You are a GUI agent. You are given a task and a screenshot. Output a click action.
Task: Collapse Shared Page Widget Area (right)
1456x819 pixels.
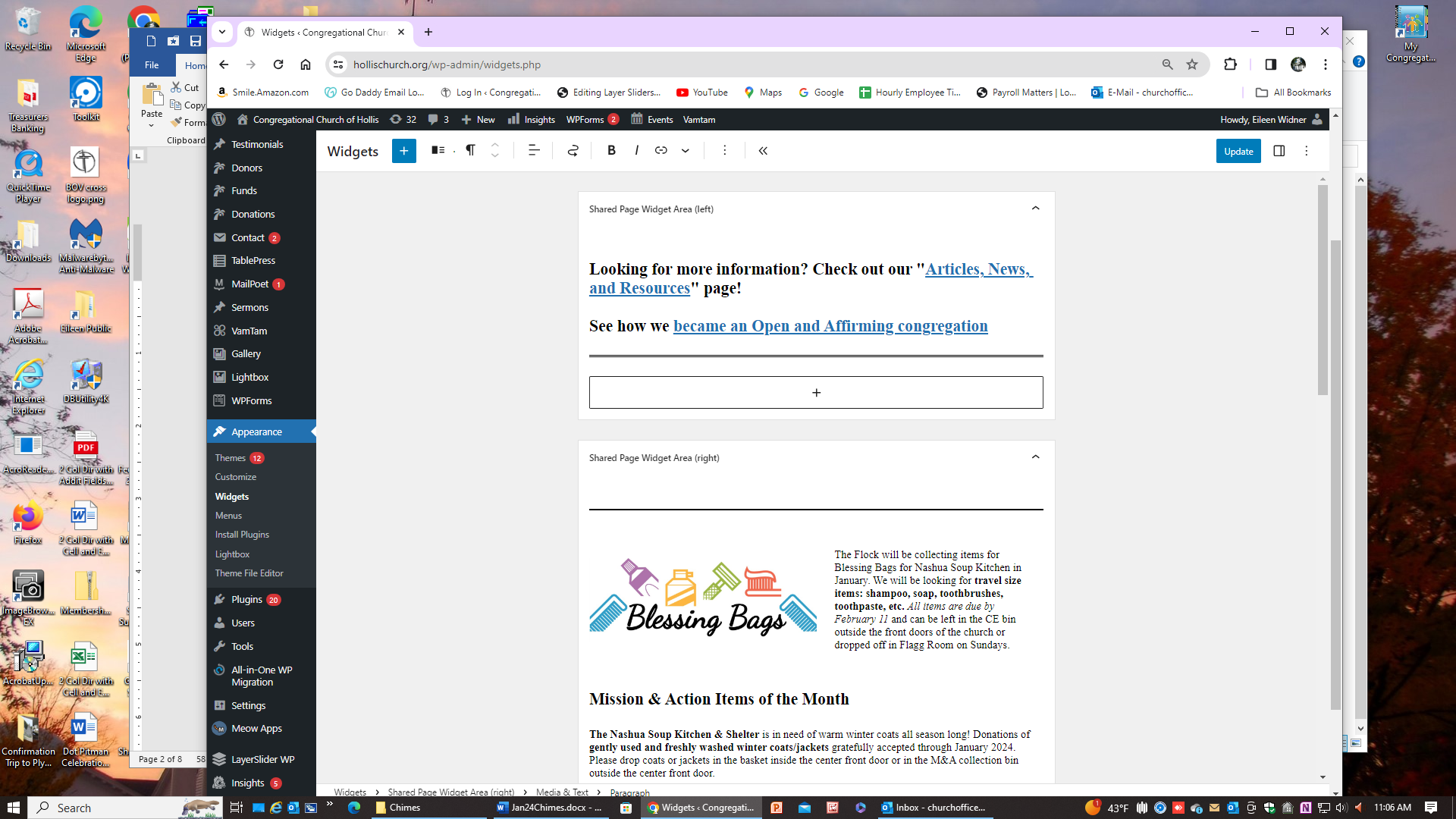tap(1035, 457)
